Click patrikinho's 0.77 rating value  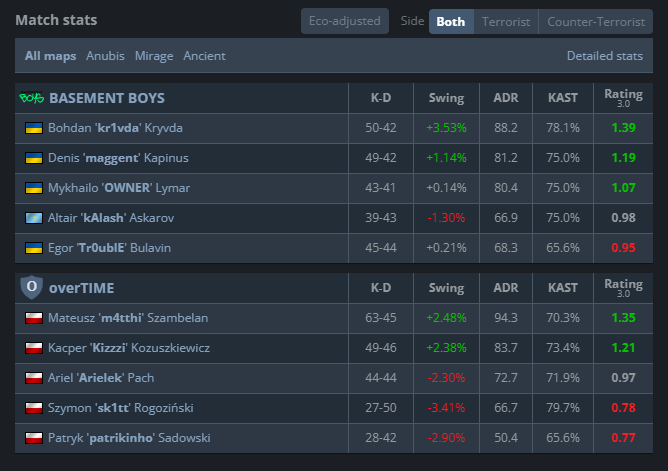(623, 438)
